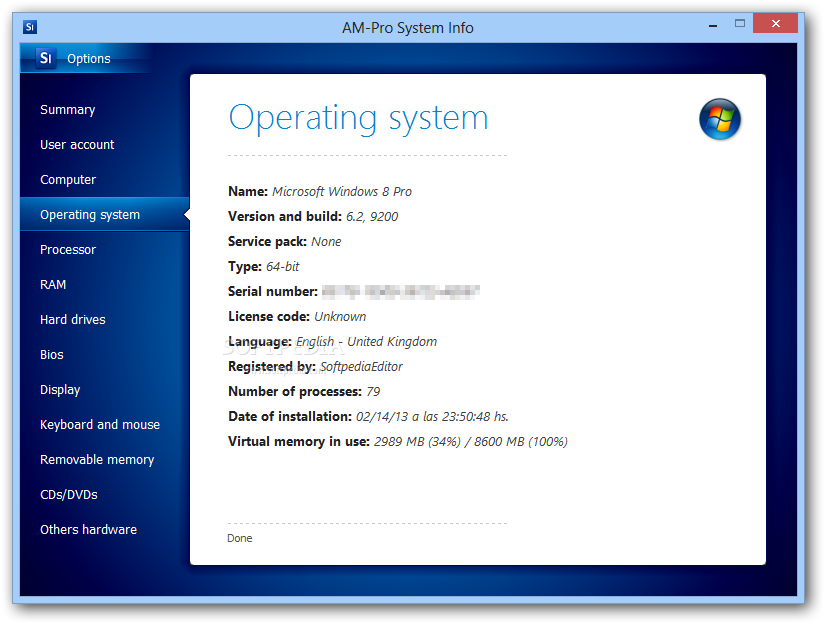View Removable memory section
Image resolution: width=825 pixels, height=624 pixels.
[97, 459]
